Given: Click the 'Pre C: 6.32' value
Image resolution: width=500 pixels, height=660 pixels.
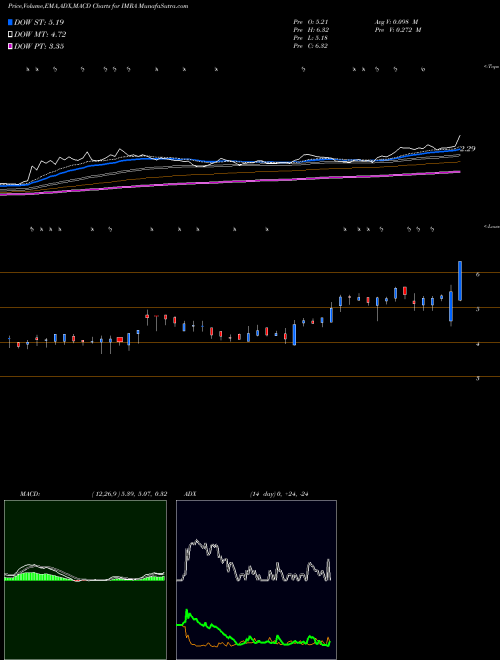Looking at the screenshot, I should 311,46.
